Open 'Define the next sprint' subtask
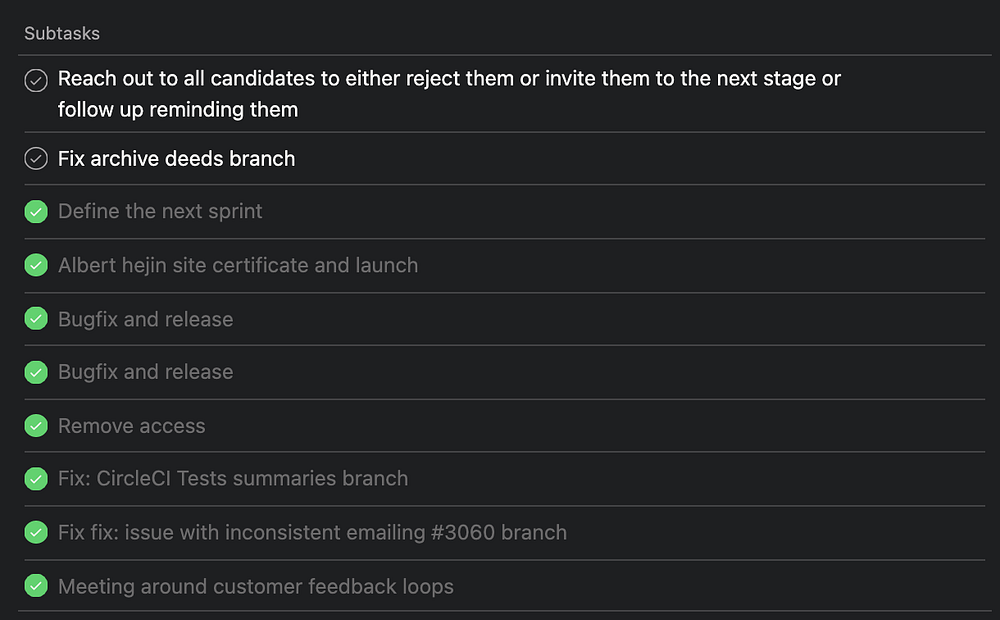 tap(160, 212)
